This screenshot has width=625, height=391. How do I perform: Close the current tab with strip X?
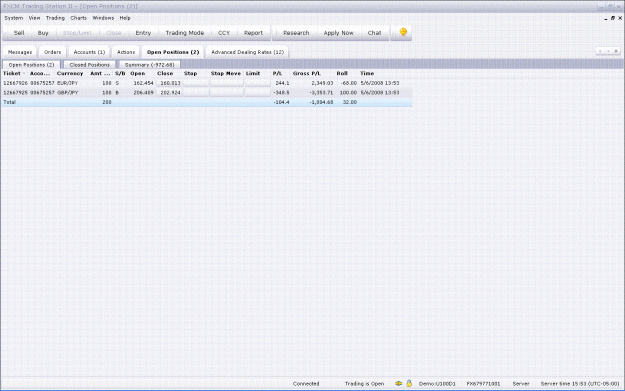point(616,51)
